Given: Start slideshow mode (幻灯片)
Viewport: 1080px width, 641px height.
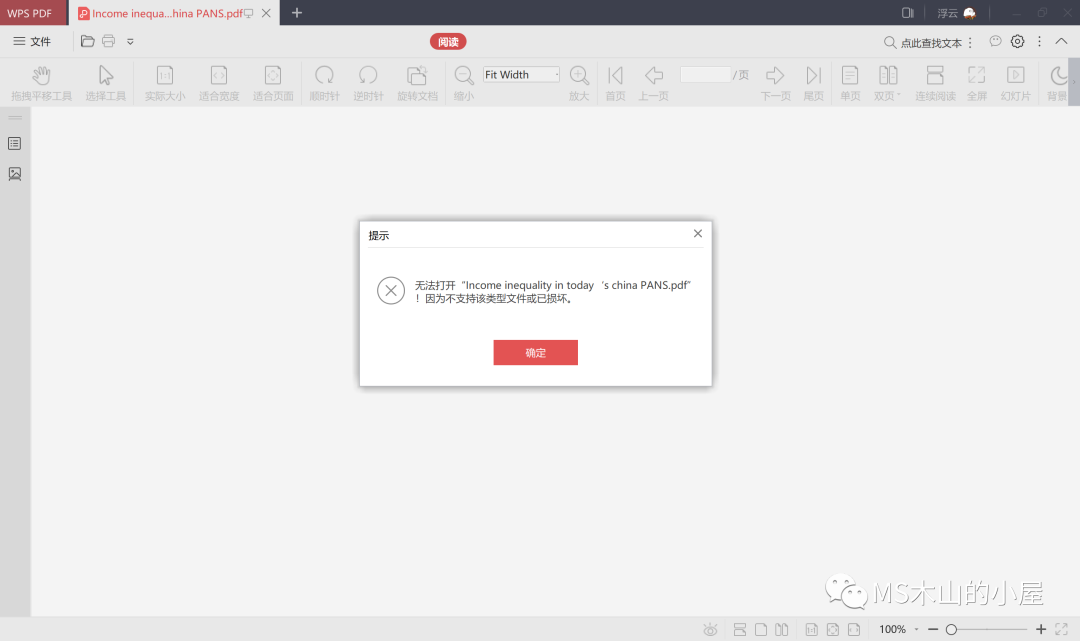Looking at the screenshot, I should (1015, 83).
